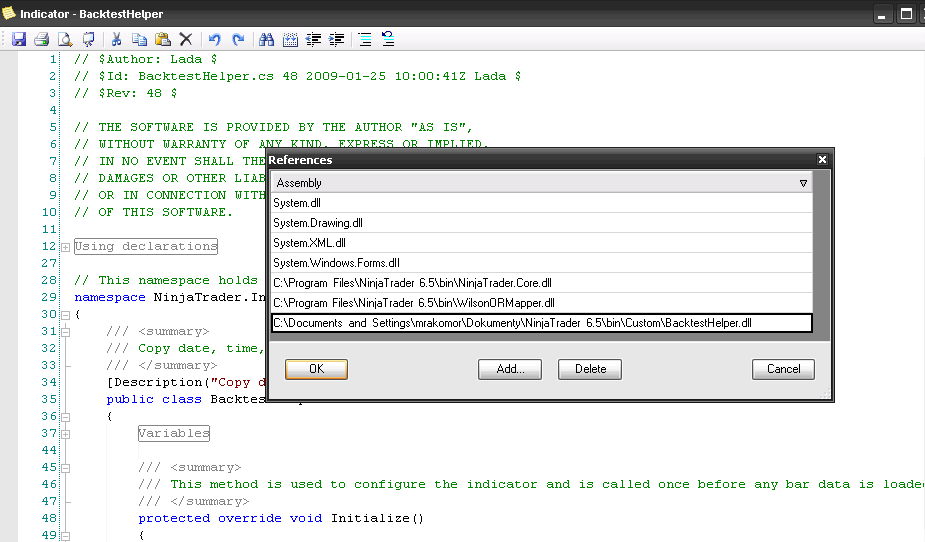
Task: Click OK in the References dialog
Action: pos(316,369)
